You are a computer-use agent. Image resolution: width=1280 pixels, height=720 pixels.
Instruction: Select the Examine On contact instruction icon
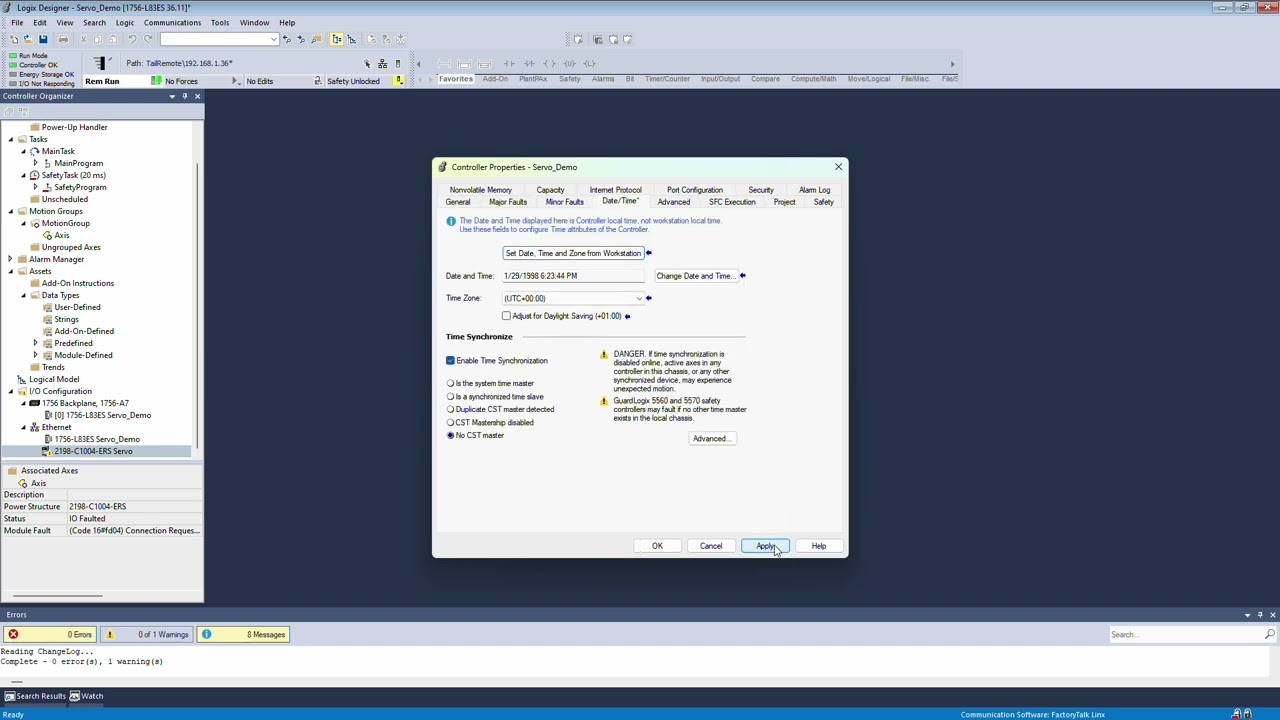(x=510, y=64)
